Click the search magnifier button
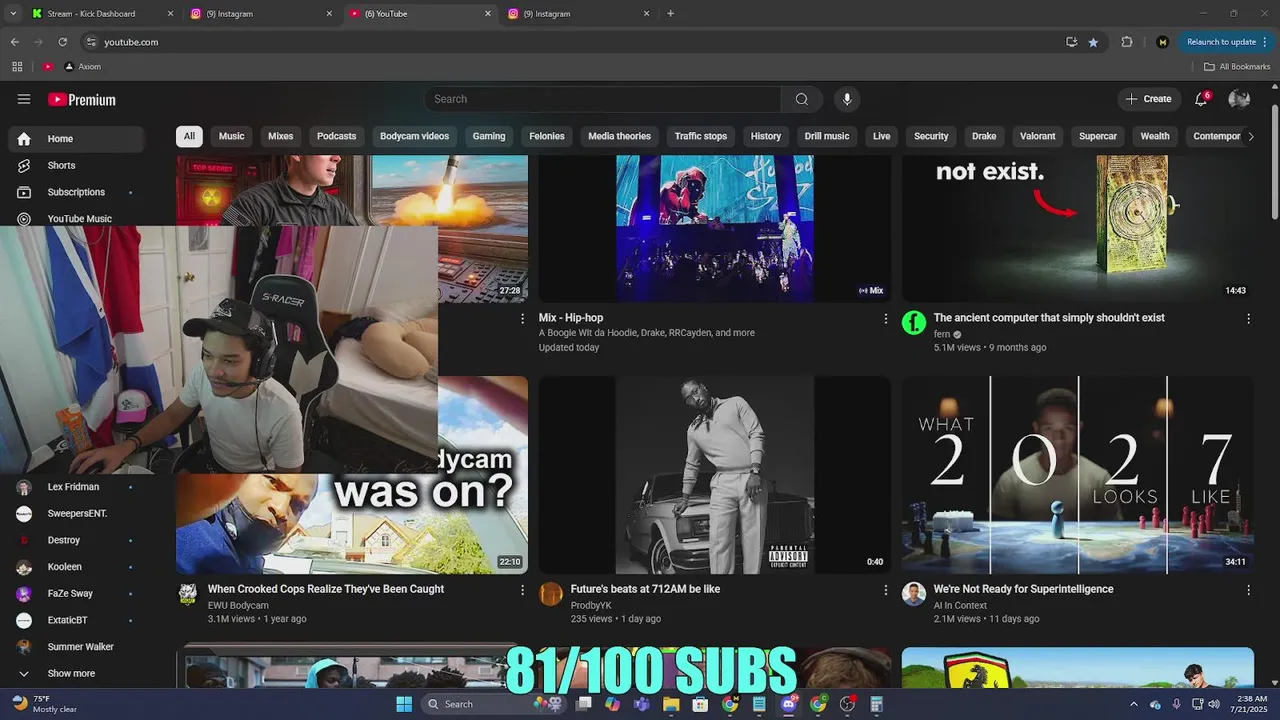 802,99
